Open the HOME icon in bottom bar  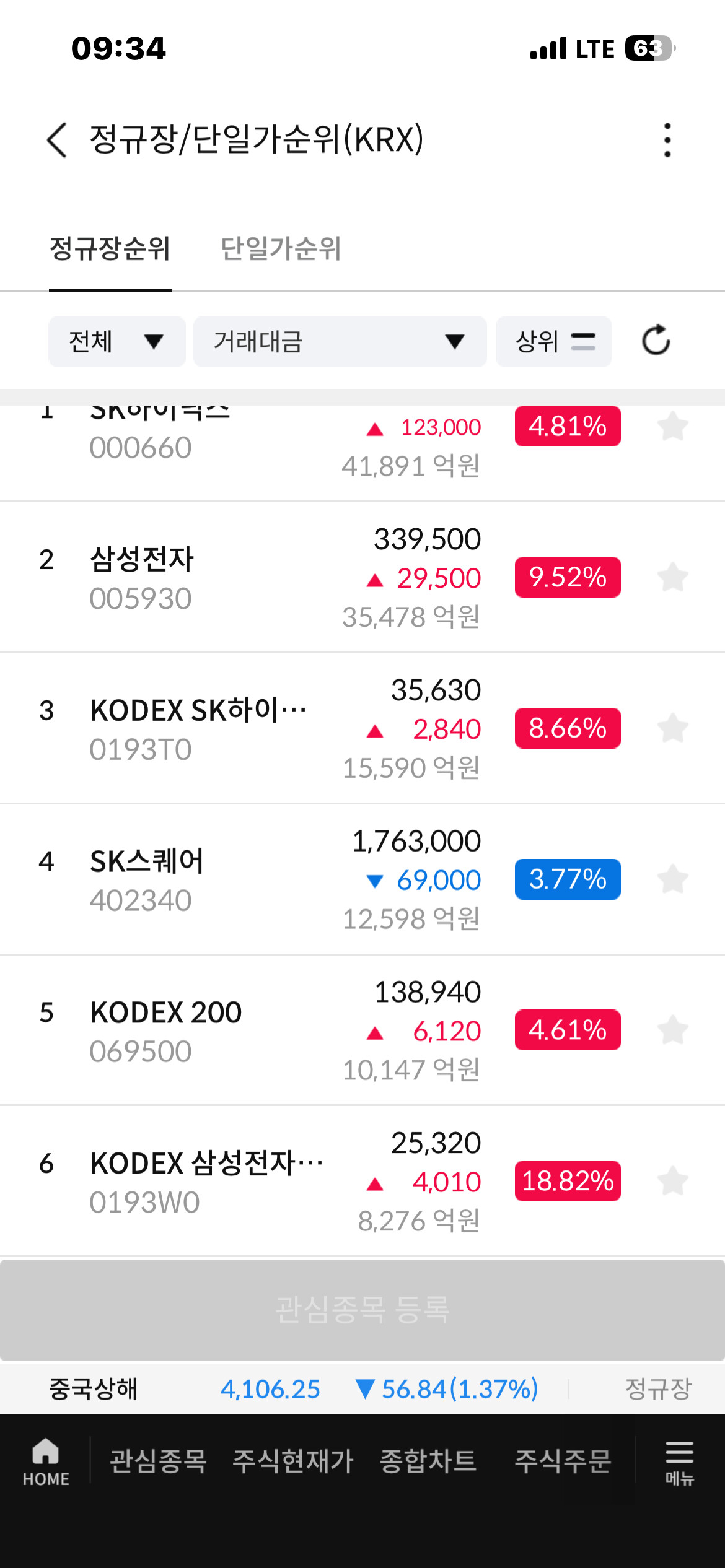[x=46, y=1461]
